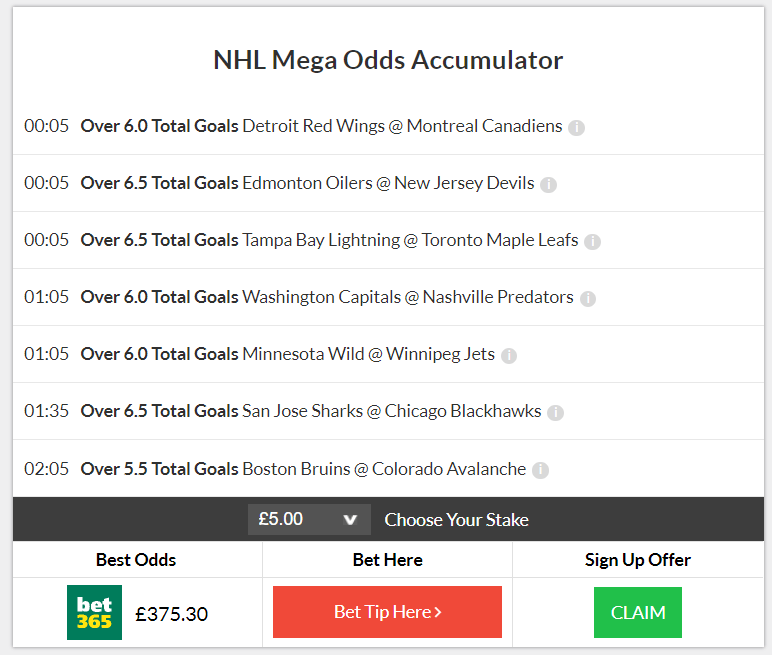Click info icon next to Toronto Maple Leafs
The image size is (772, 655).
click(592, 242)
